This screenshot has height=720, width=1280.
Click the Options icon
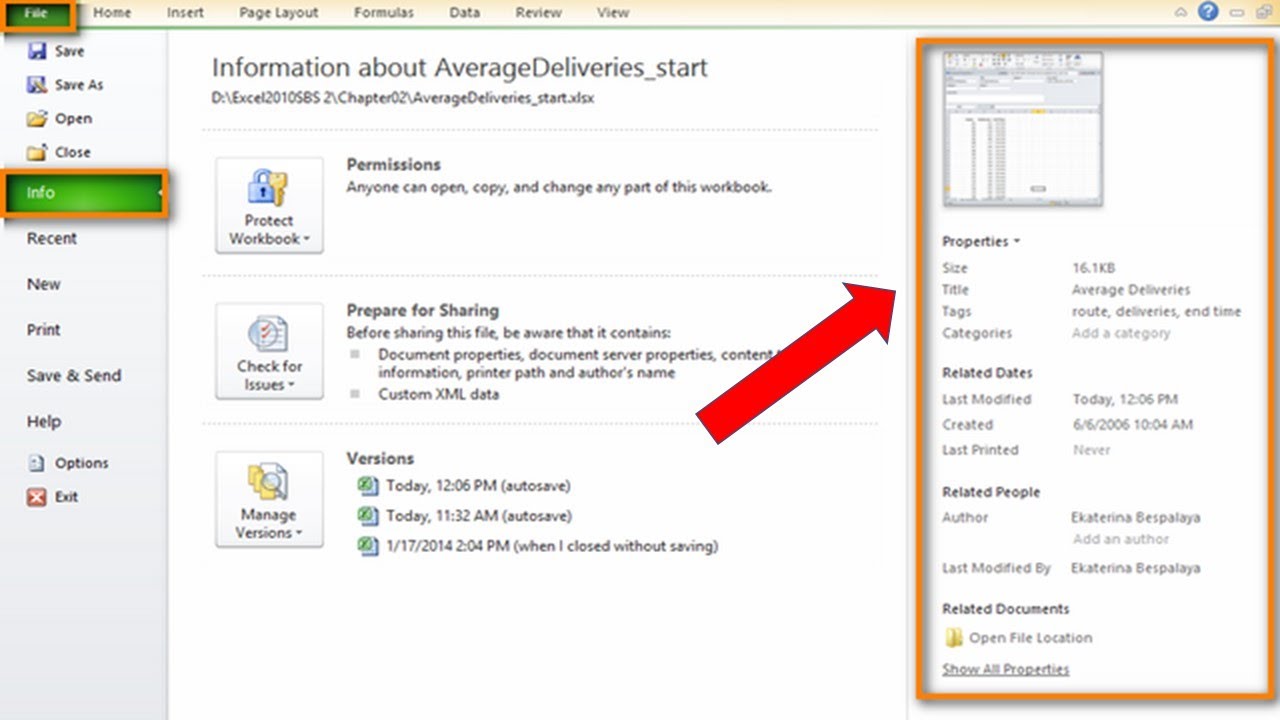(x=37, y=463)
